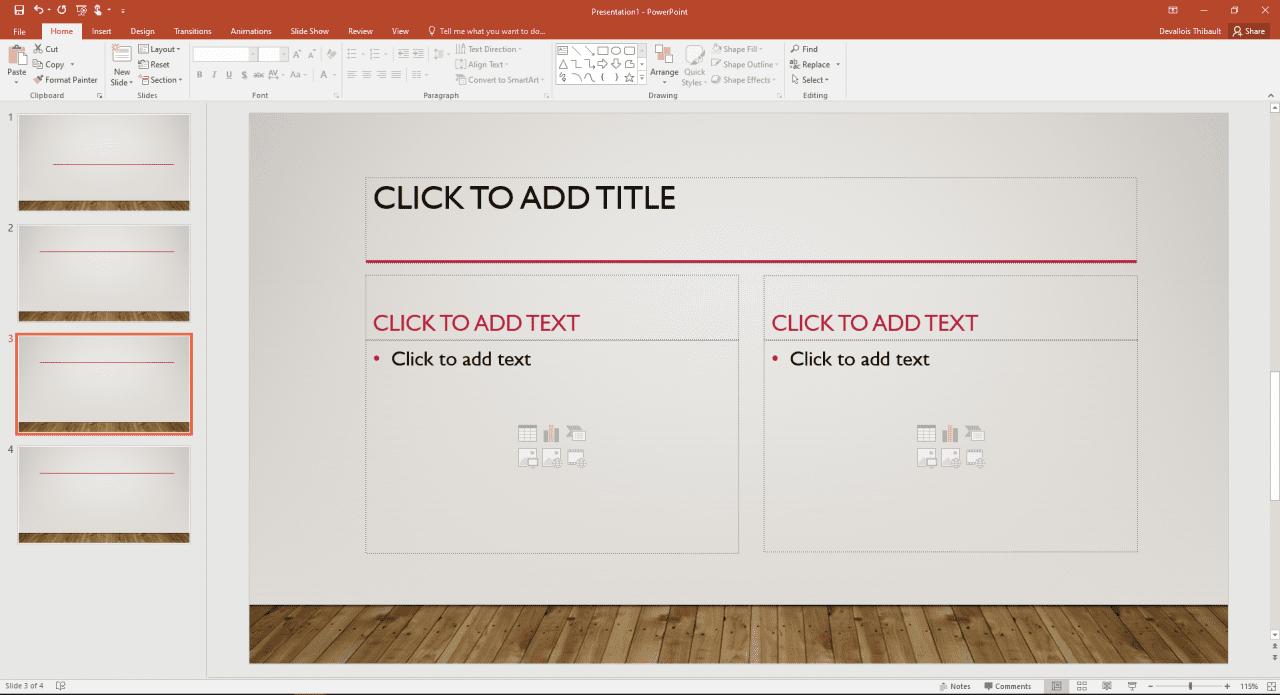The height and width of the screenshot is (695, 1280).
Task: Select slide 1 thumbnail in the slide panel
Action: (x=103, y=162)
